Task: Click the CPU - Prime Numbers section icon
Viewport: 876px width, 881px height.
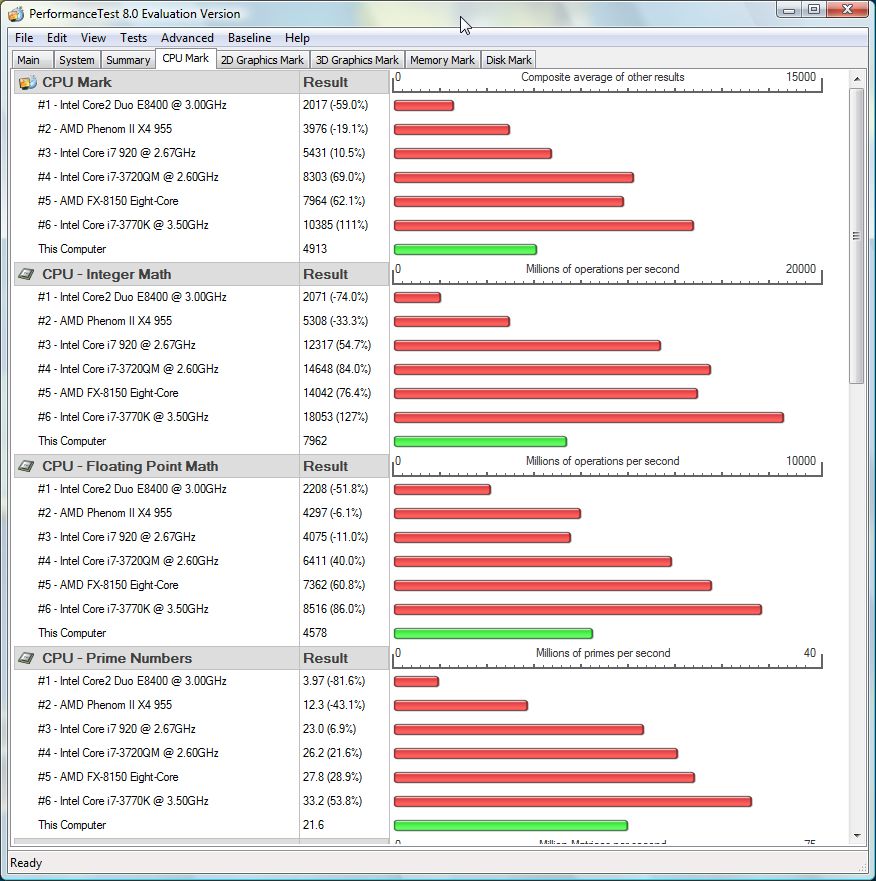Action: click(26, 658)
